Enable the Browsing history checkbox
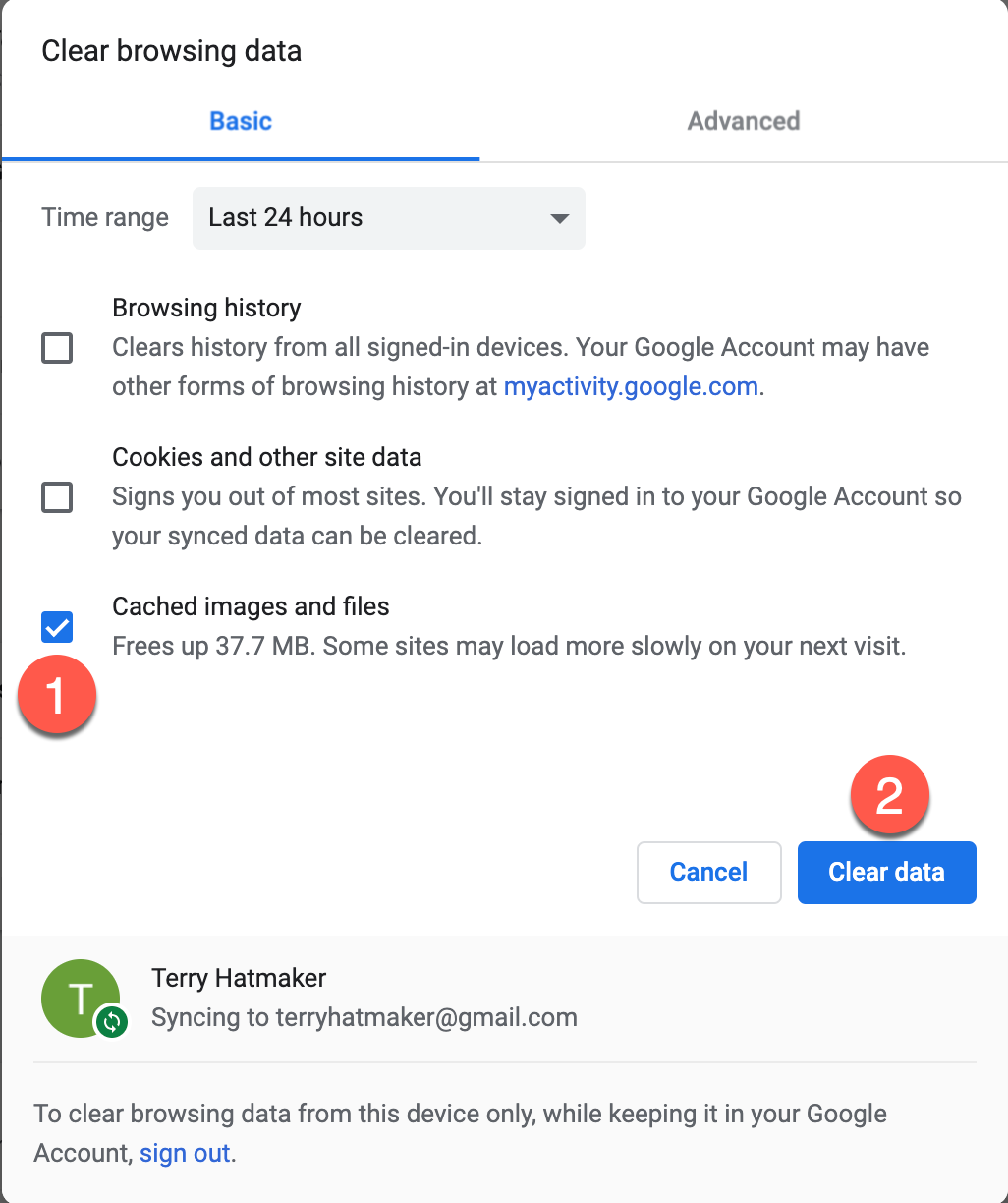The image size is (1008, 1203). (57, 348)
